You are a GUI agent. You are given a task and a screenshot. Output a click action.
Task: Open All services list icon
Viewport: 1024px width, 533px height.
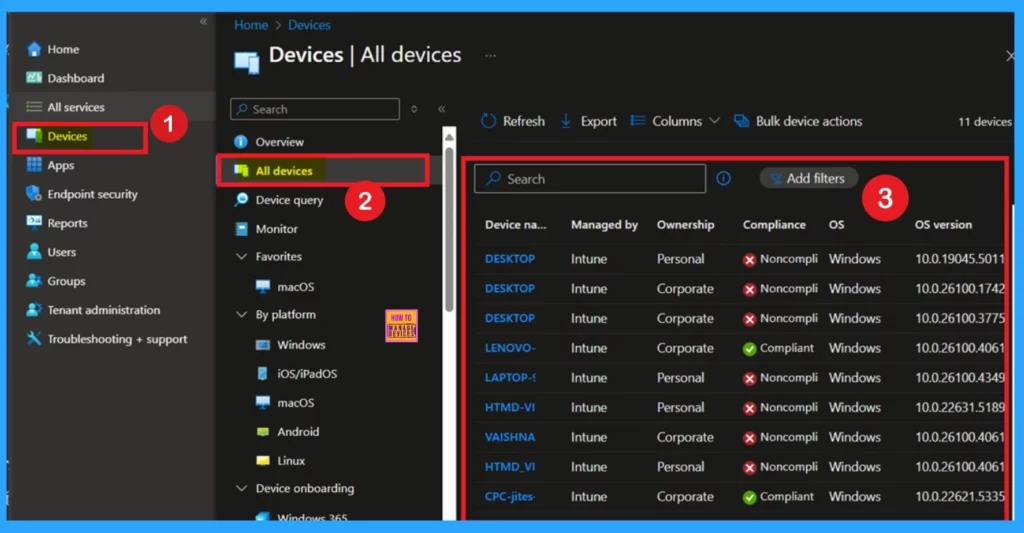tap(34, 106)
